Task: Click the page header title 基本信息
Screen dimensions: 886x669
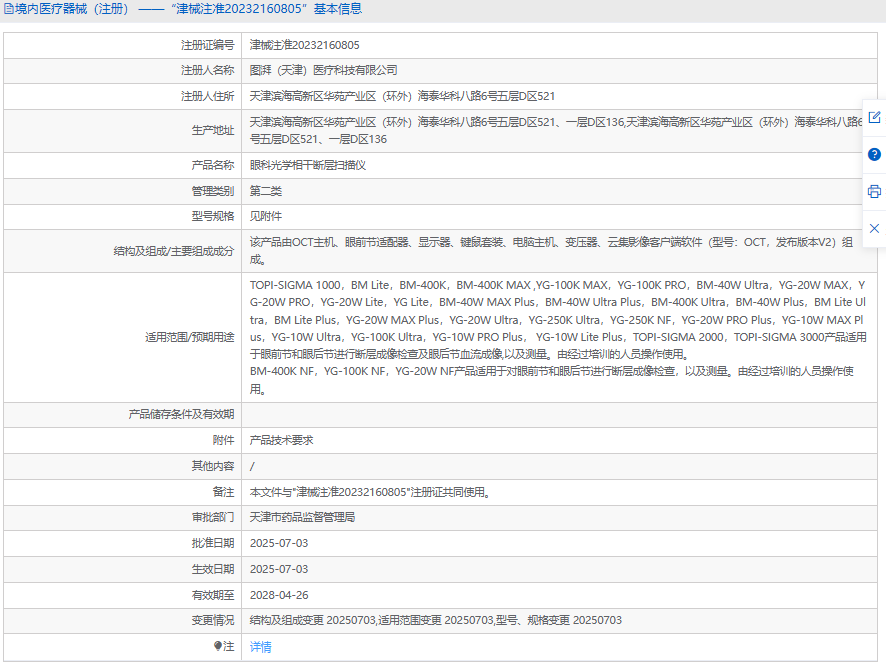Action: (x=338, y=9)
